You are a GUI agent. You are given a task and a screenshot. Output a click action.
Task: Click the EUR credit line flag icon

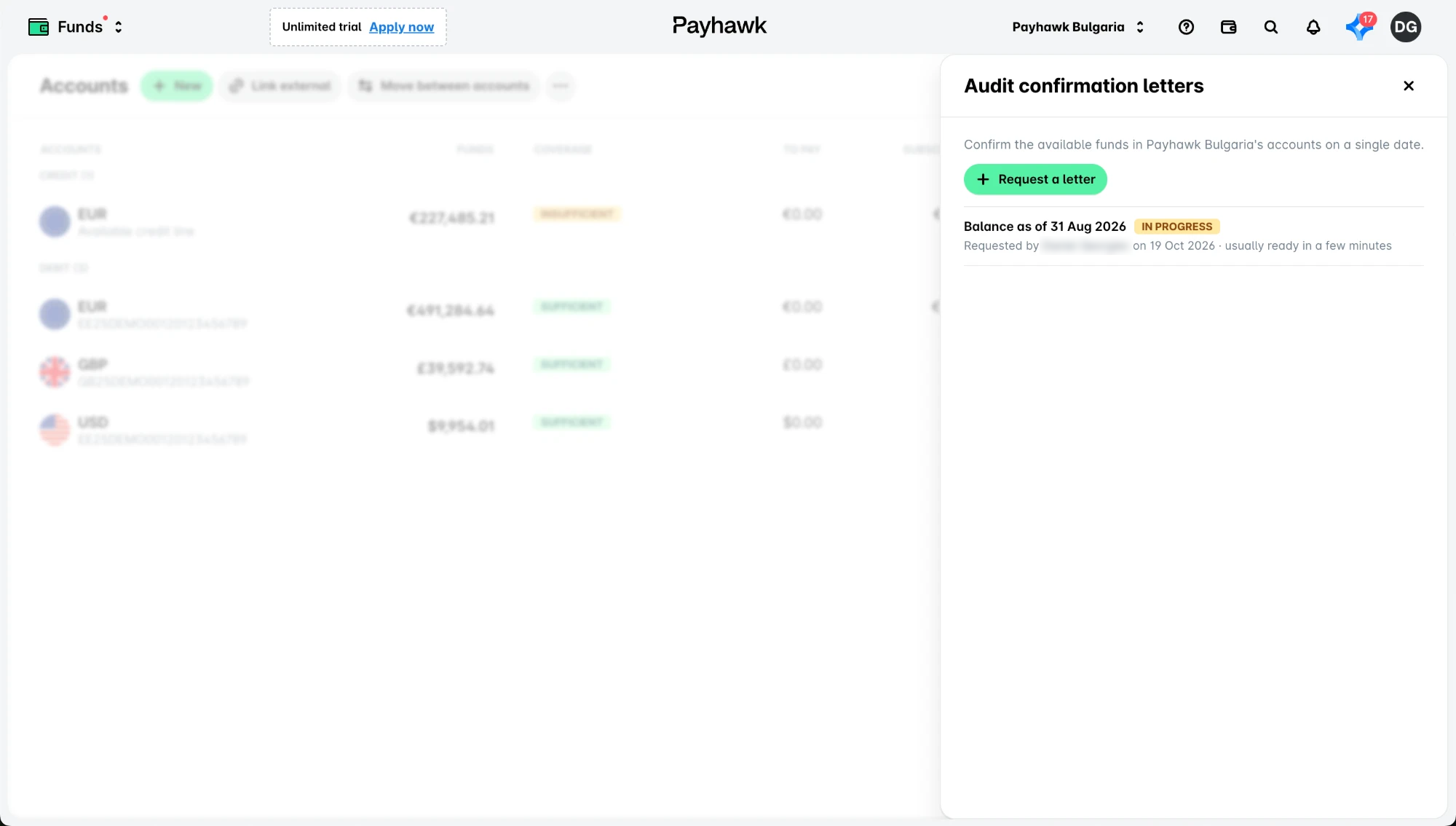[55, 221]
